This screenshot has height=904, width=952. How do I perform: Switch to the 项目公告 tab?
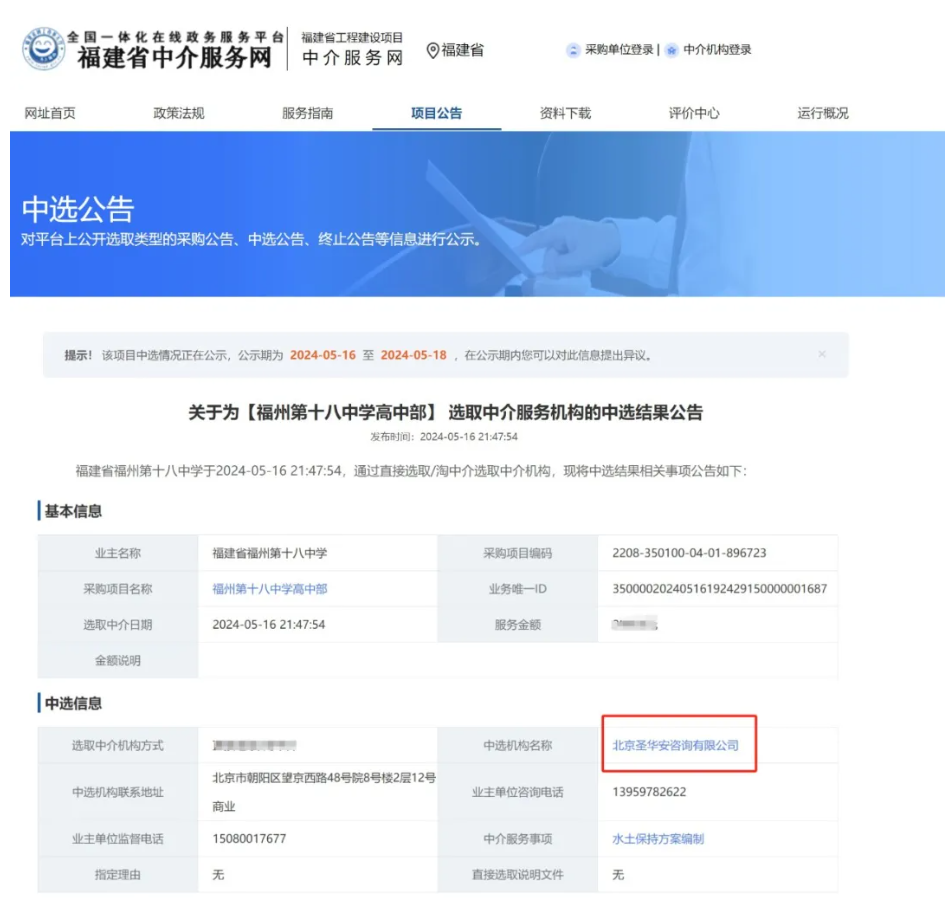tap(437, 113)
